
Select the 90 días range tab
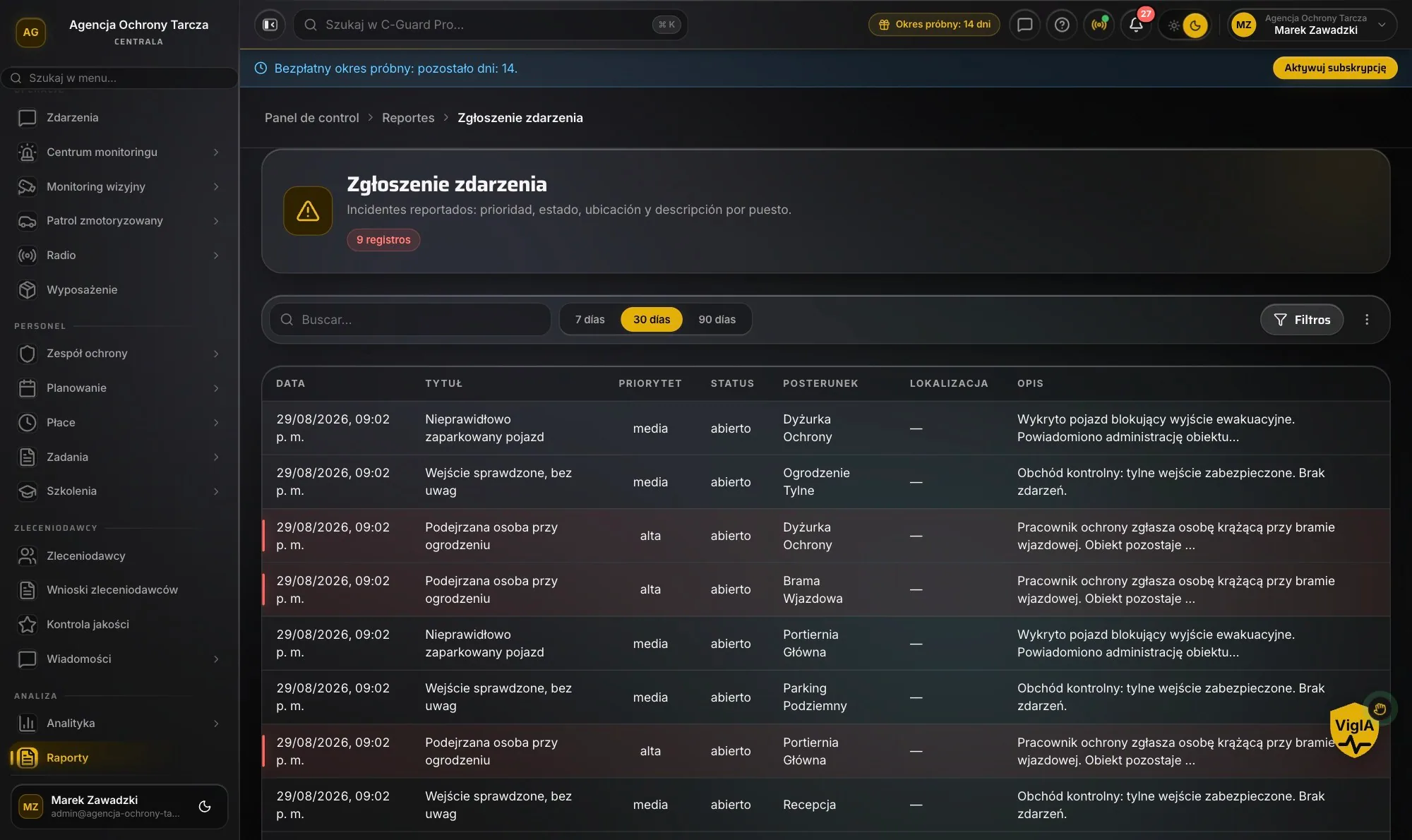[717, 320]
